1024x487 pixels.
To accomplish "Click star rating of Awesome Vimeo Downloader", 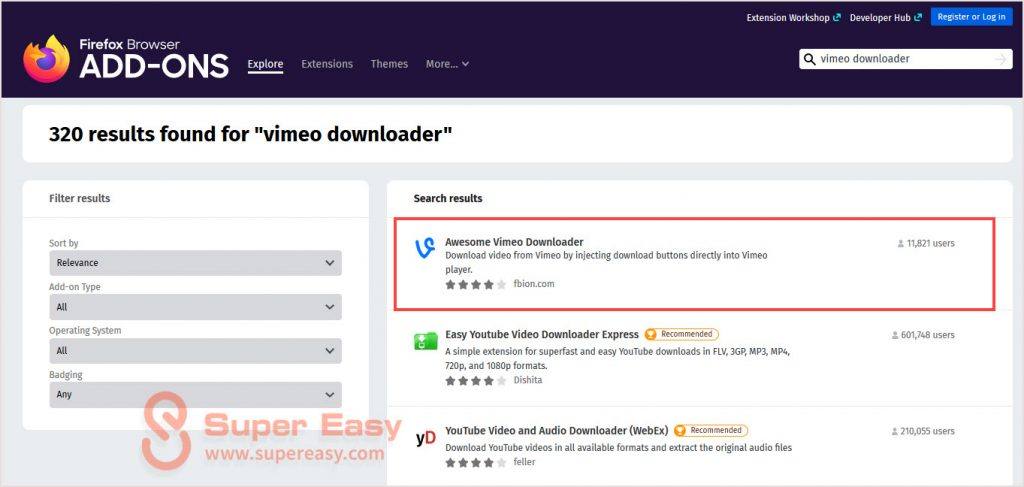I will point(475,285).
